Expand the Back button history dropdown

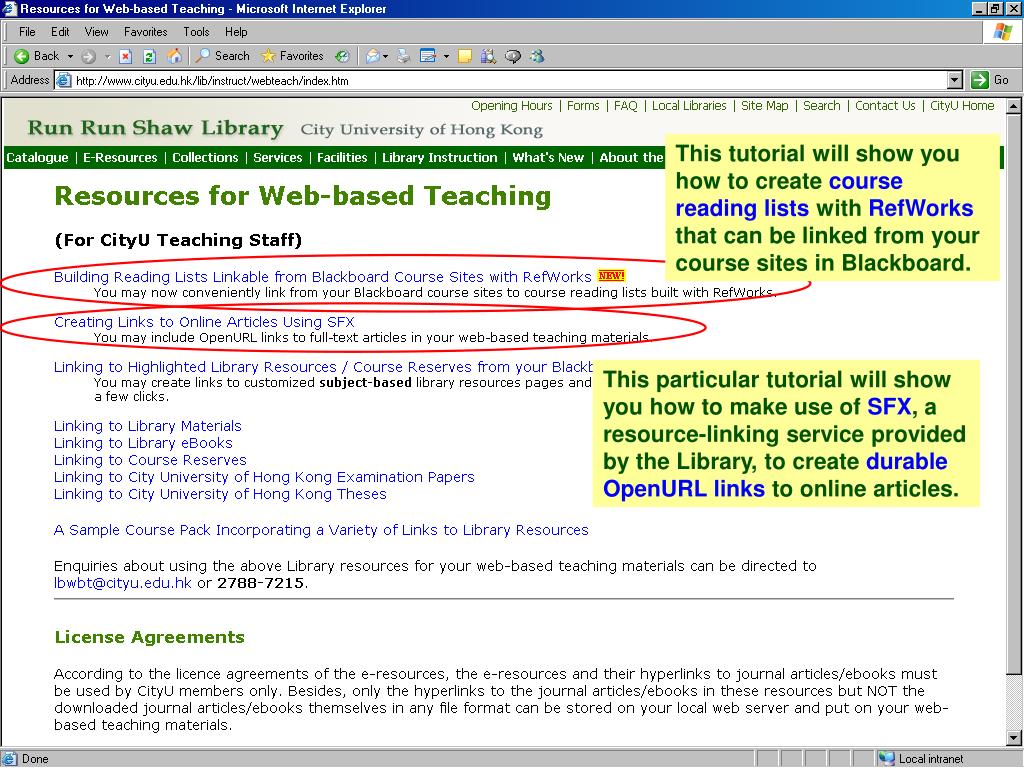coord(70,57)
